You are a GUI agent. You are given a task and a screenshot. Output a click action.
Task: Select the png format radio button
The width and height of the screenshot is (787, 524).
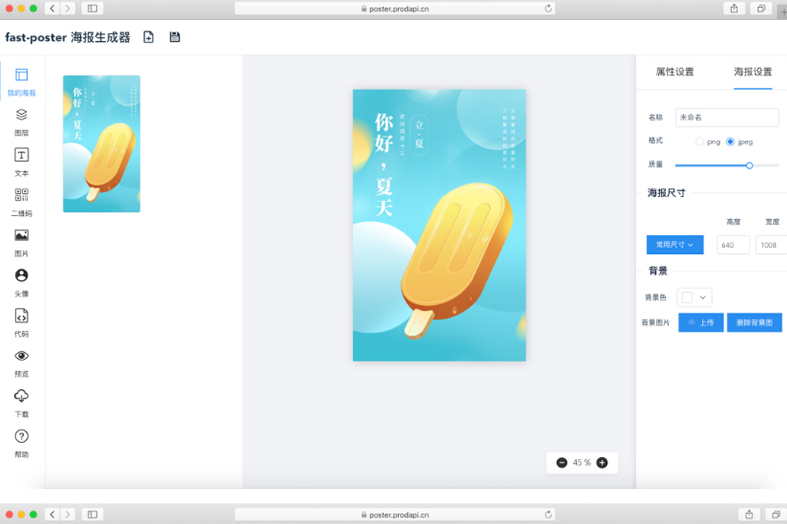pos(700,142)
